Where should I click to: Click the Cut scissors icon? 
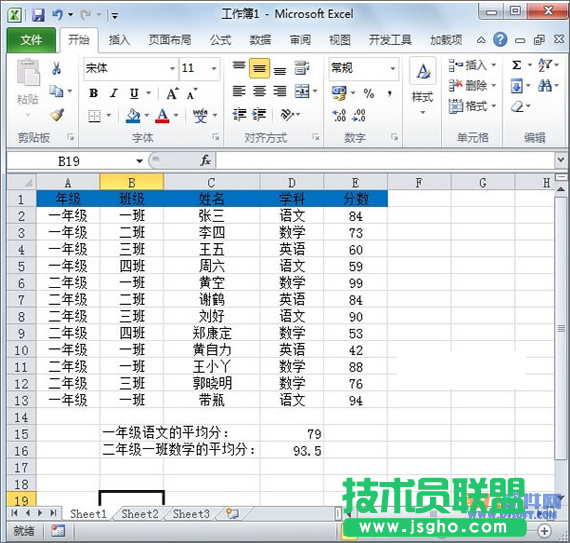(56, 68)
